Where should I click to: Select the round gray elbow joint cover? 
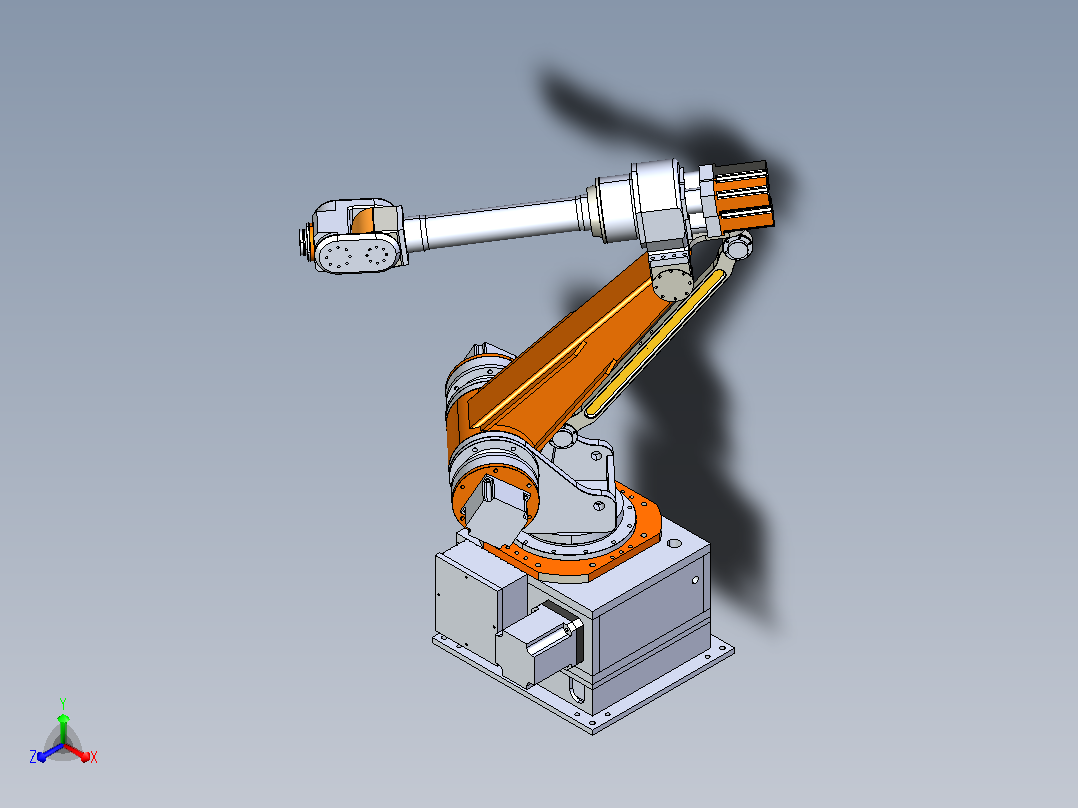click(x=670, y=283)
